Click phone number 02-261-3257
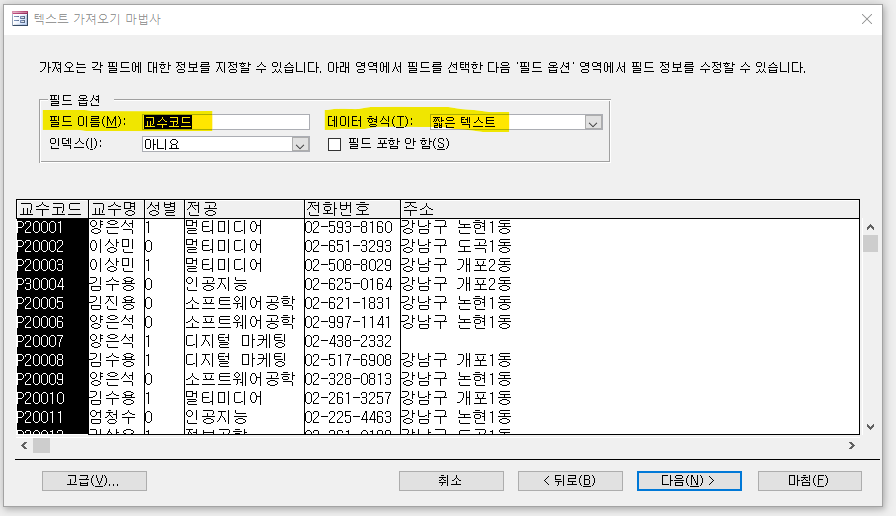This screenshot has height=516, width=896. coord(349,398)
